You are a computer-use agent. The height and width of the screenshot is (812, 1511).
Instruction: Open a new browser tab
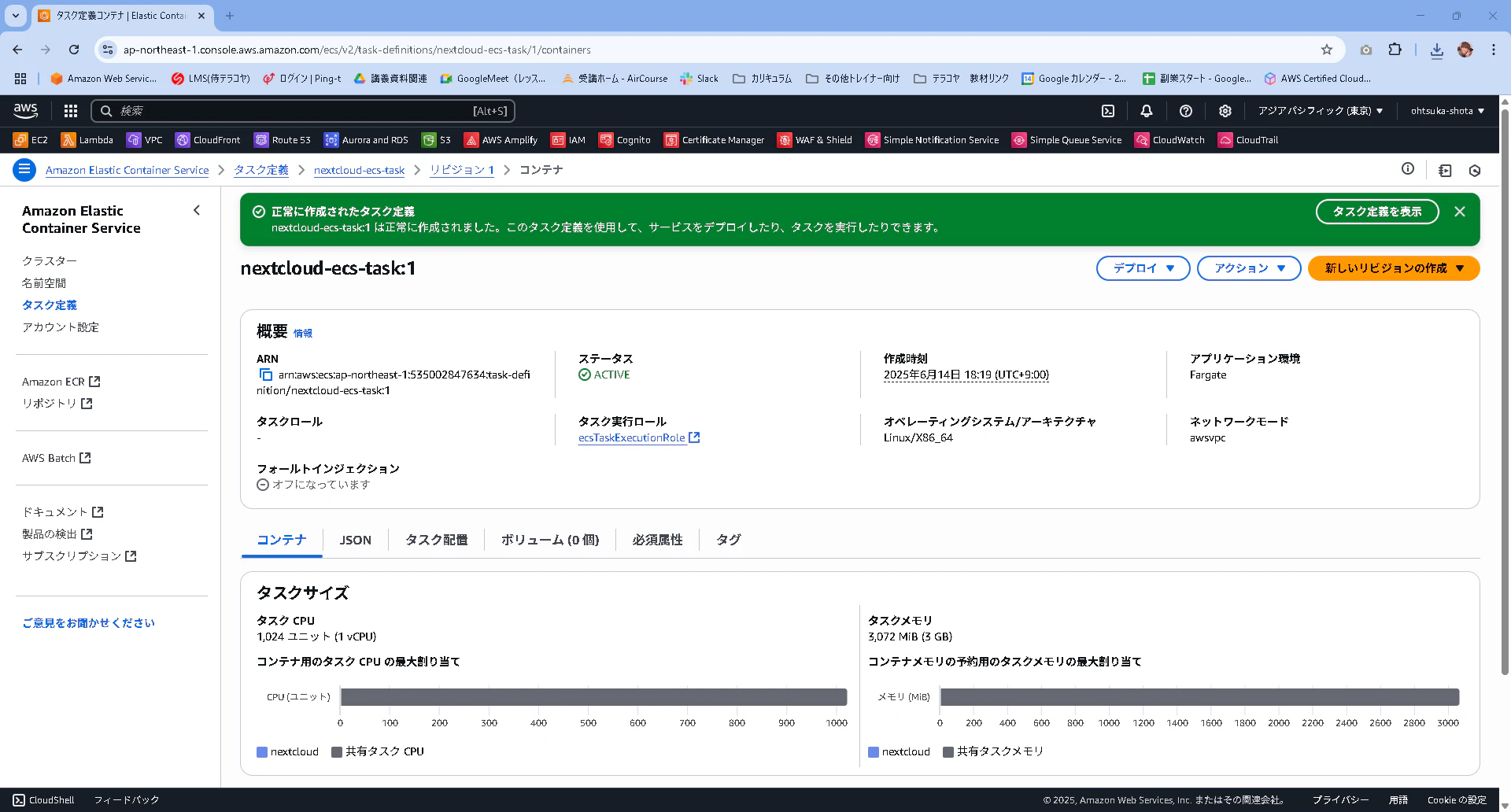coord(230,16)
